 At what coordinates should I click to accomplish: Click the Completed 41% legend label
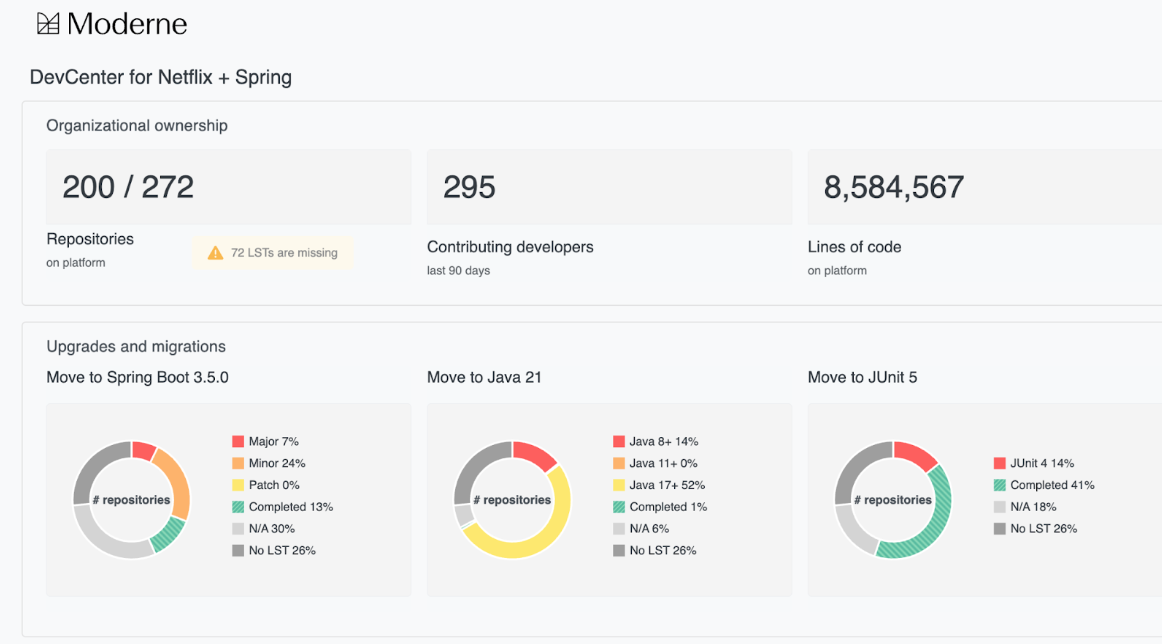point(1052,485)
